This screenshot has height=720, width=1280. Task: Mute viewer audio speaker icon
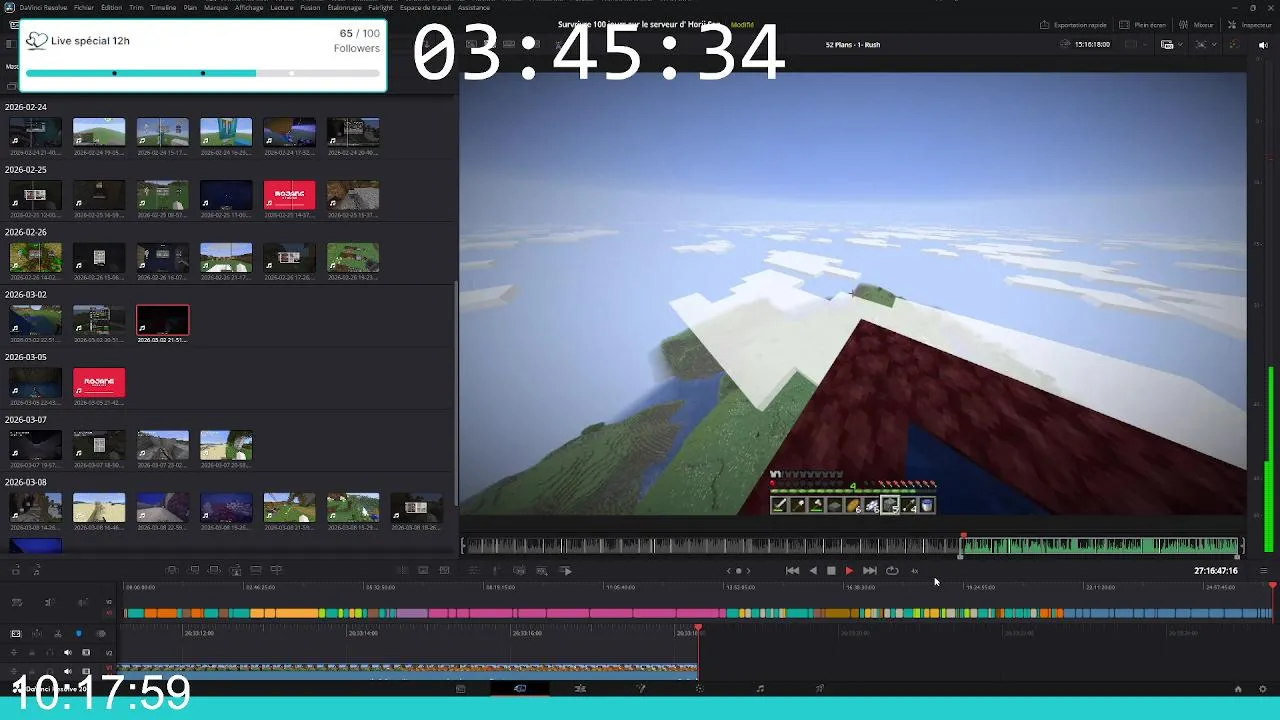click(x=1263, y=45)
